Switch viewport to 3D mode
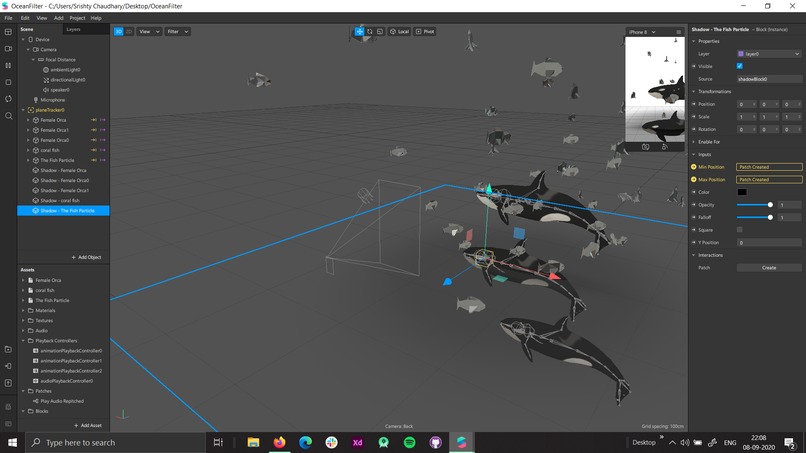 click(x=118, y=31)
